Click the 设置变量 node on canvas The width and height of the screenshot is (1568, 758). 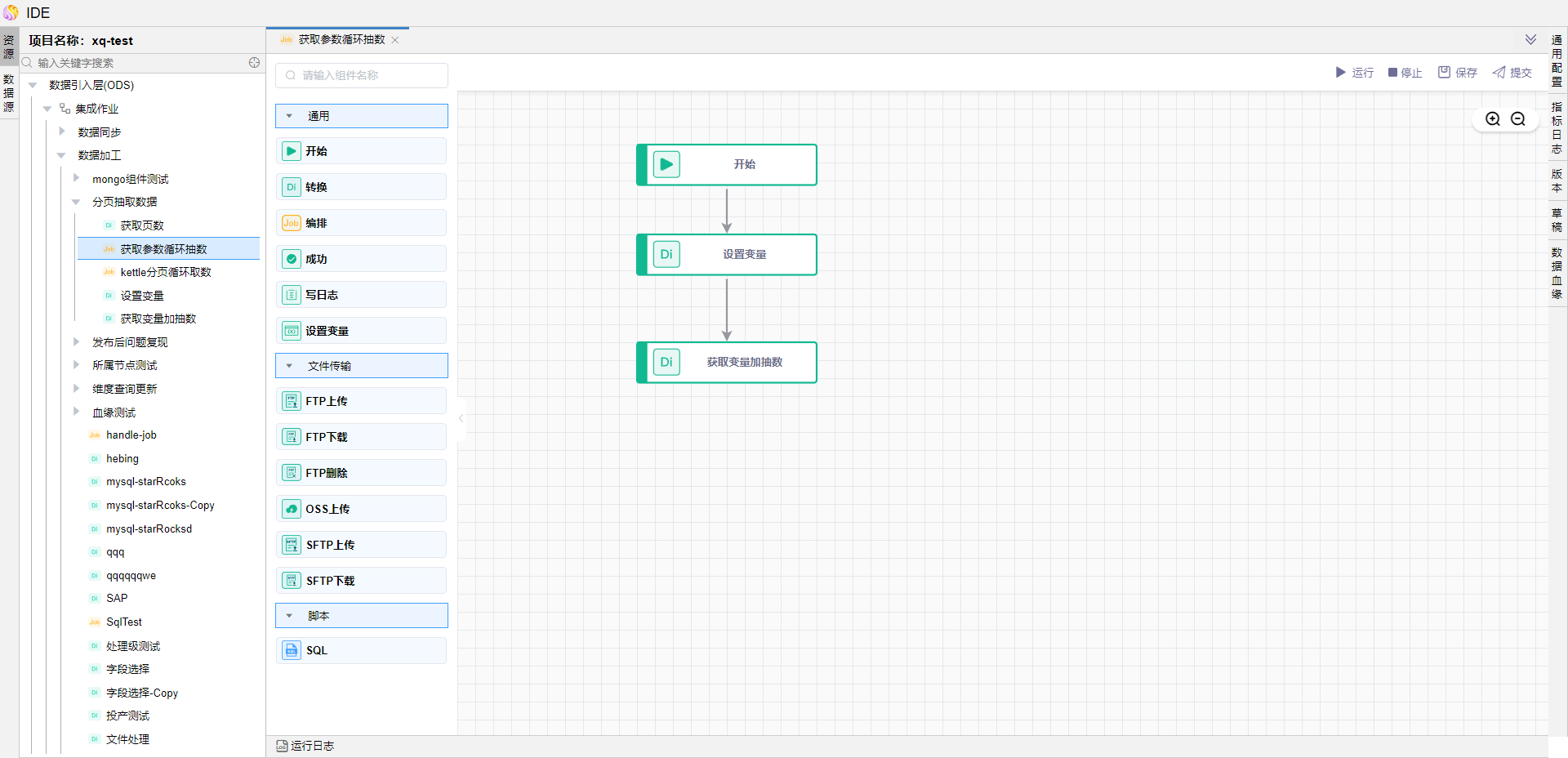click(x=727, y=255)
